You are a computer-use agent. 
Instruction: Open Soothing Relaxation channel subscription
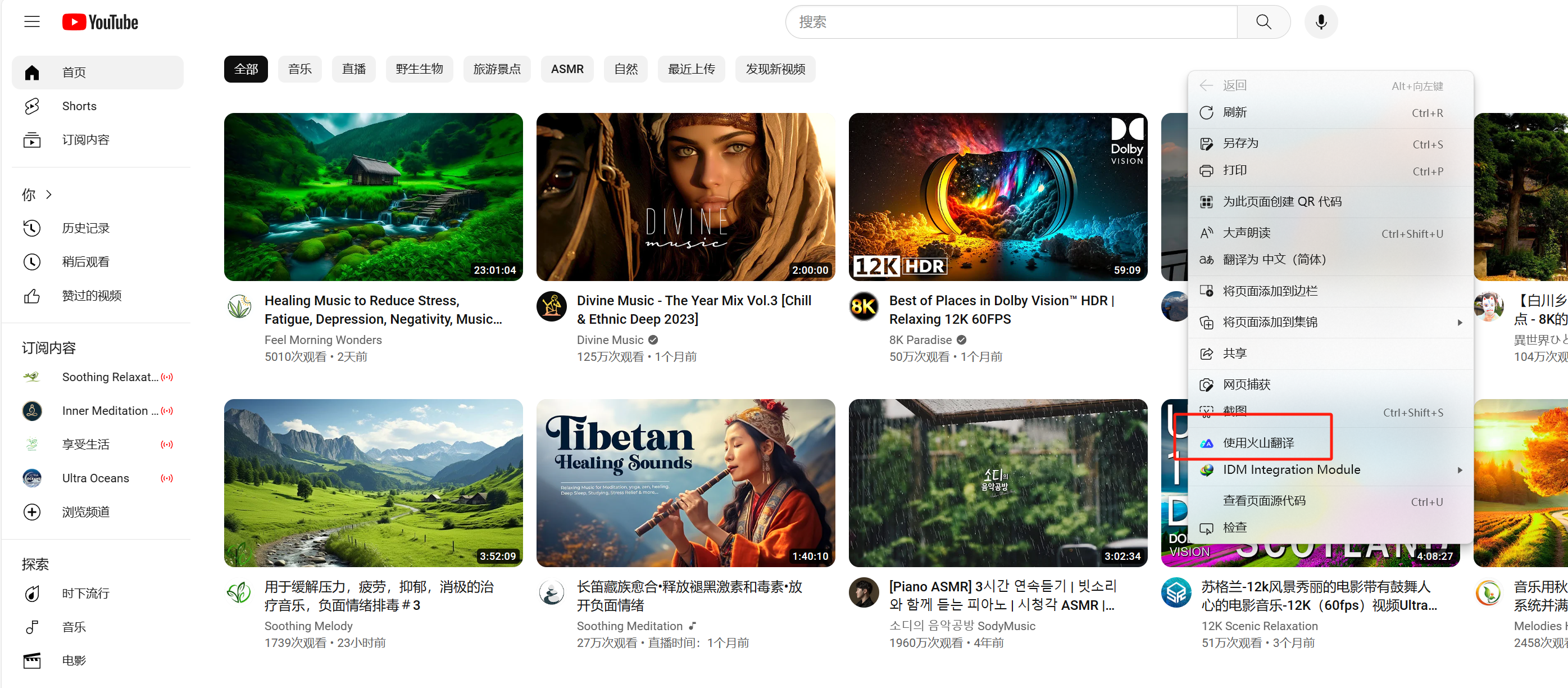pos(97,377)
